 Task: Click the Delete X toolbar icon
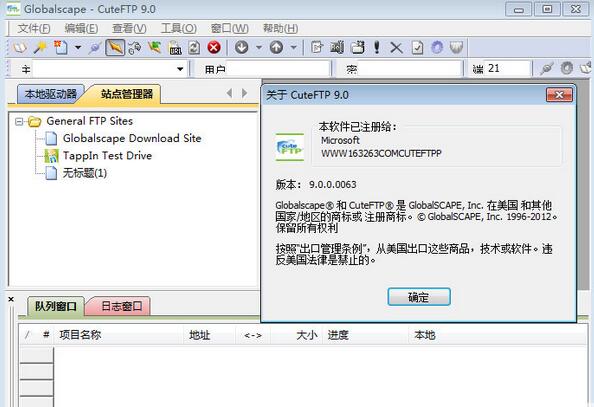coord(396,48)
